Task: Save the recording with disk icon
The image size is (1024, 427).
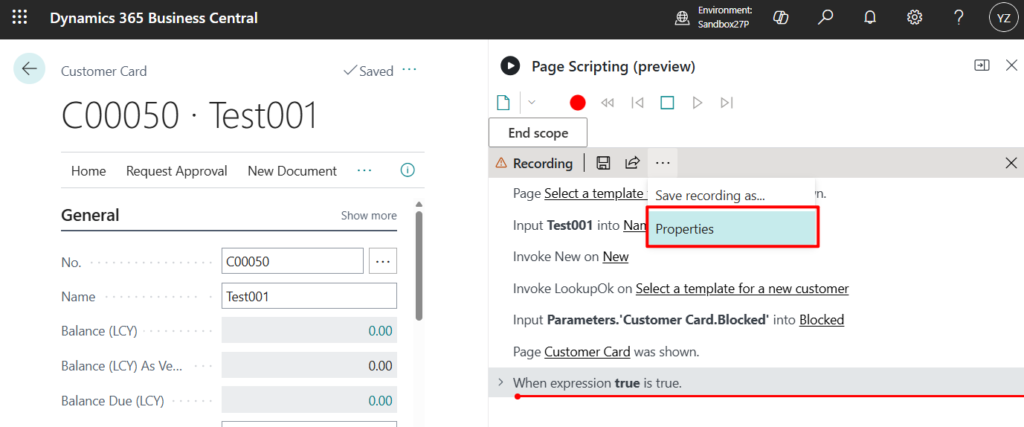Action: click(x=603, y=163)
